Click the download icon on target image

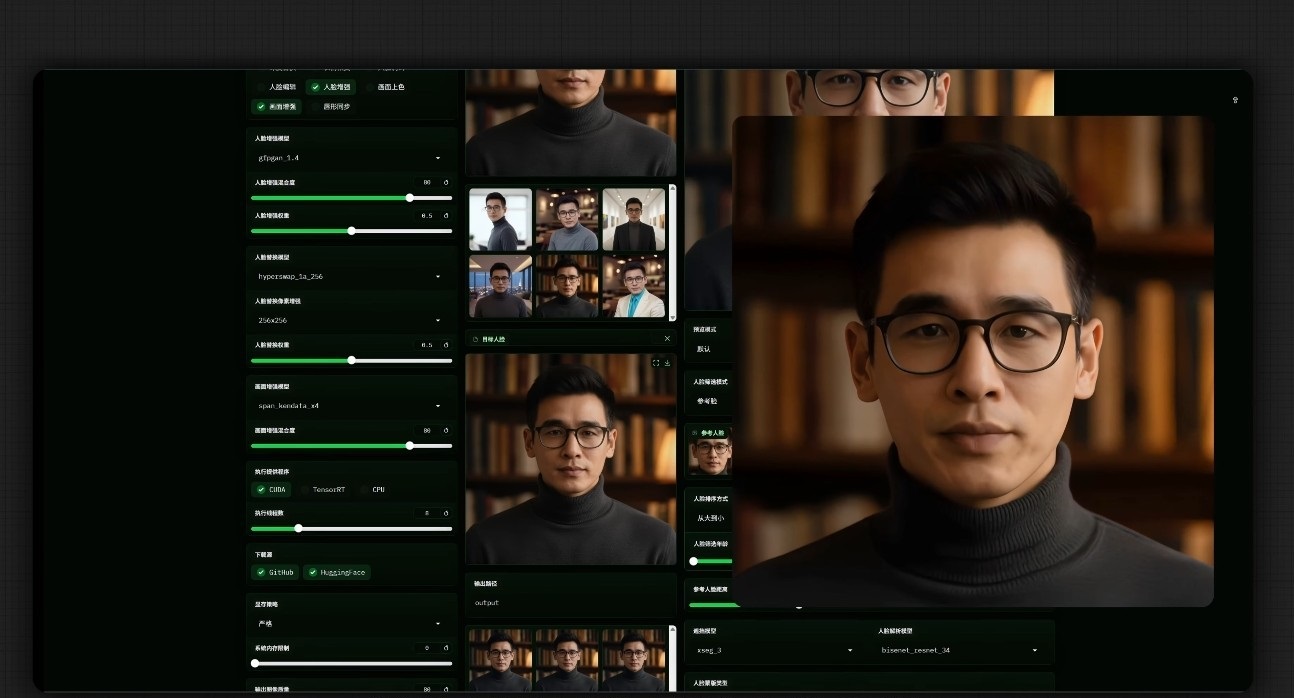click(x=667, y=363)
